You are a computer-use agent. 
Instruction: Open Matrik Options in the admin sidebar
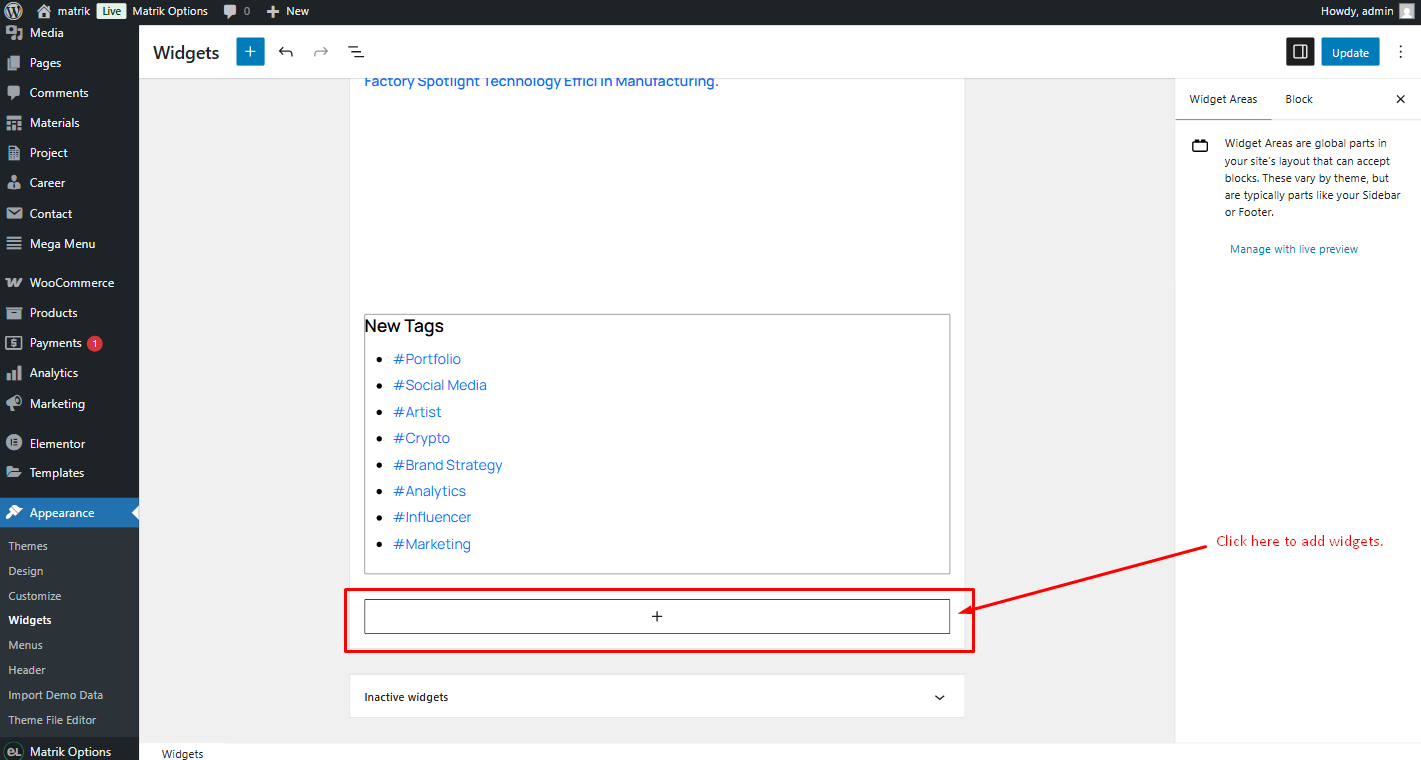point(69,751)
